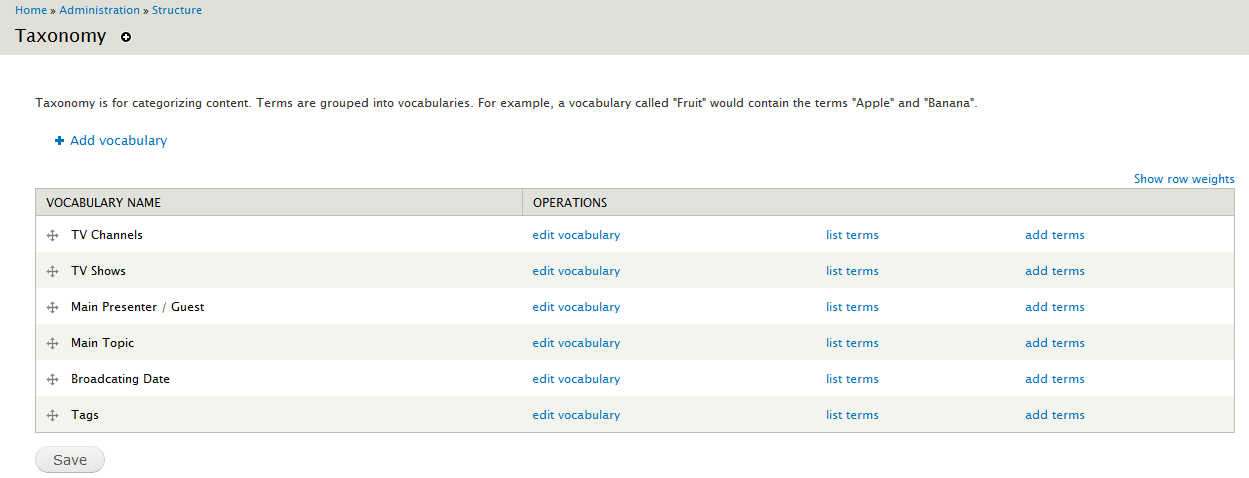Viewport: 1249px width, 478px height.
Task: Open Administration from the breadcrumb
Action: pos(99,10)
